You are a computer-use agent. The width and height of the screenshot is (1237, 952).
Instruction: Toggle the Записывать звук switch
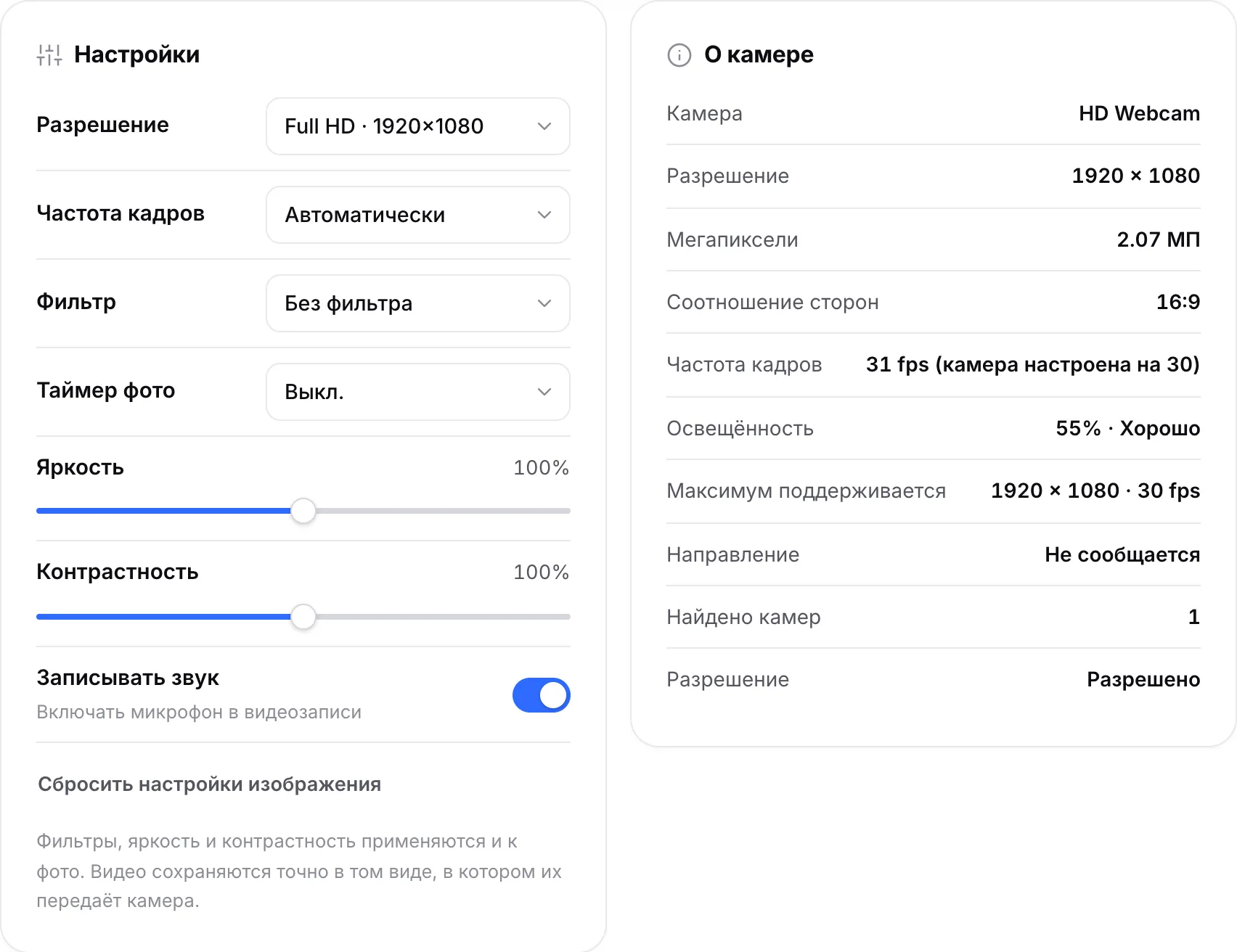pos(542,695)
